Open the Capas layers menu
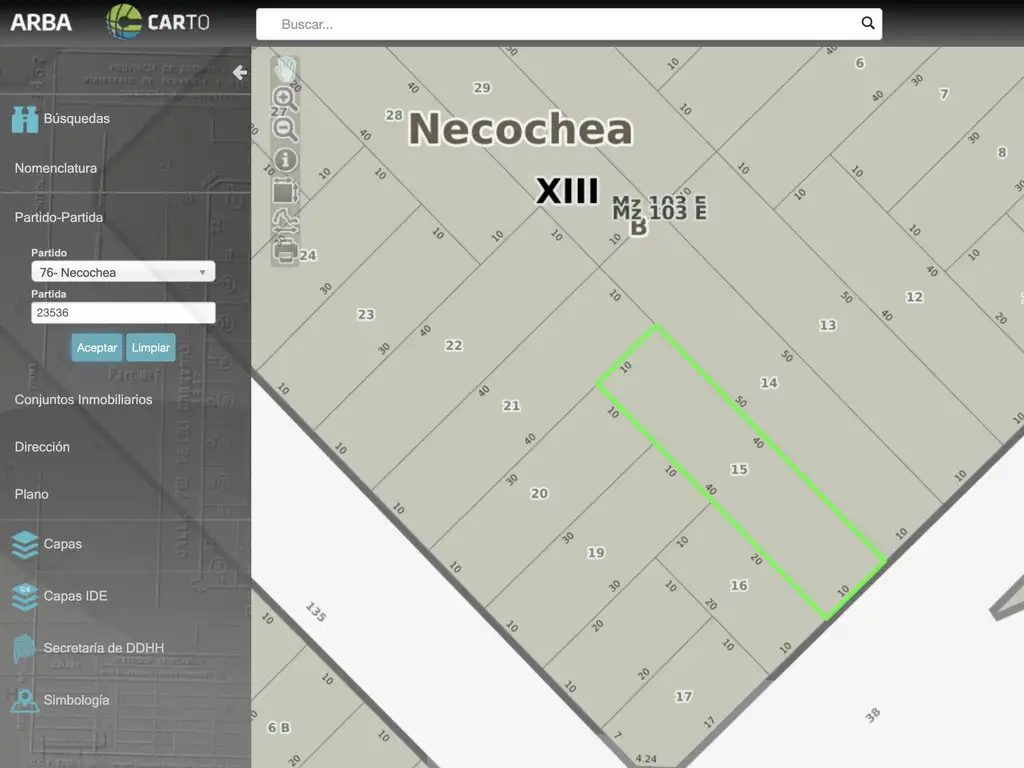This screenshot has height=768, width=1024. (62, 544)
